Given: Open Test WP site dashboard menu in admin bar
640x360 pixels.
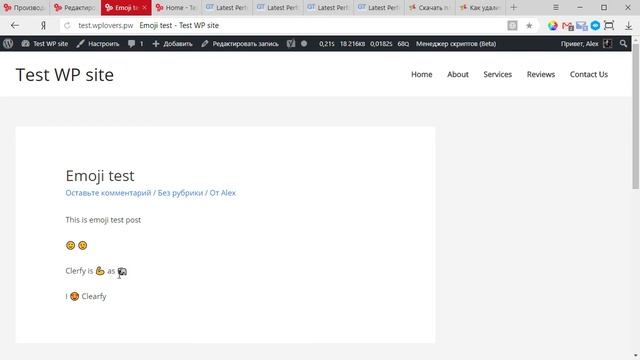Looking at the screenshot, I should pyautogui.click(x=45, y=44).
